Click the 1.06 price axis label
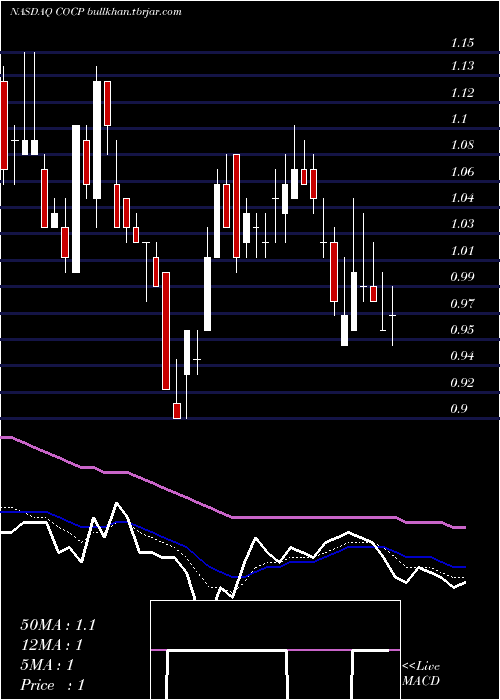Viewport: 500px width, 700px height. 462,172
